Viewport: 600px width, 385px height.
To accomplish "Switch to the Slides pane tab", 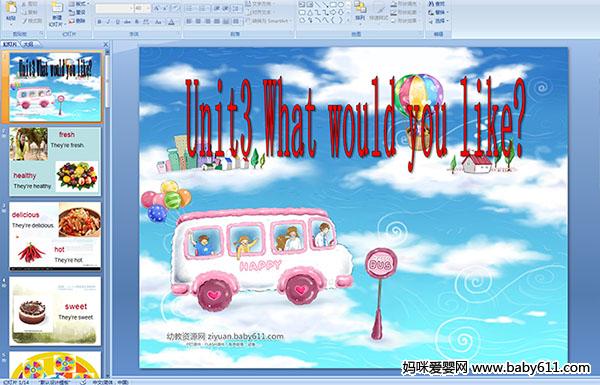I will pyautogui.click(x=10, y=44).
